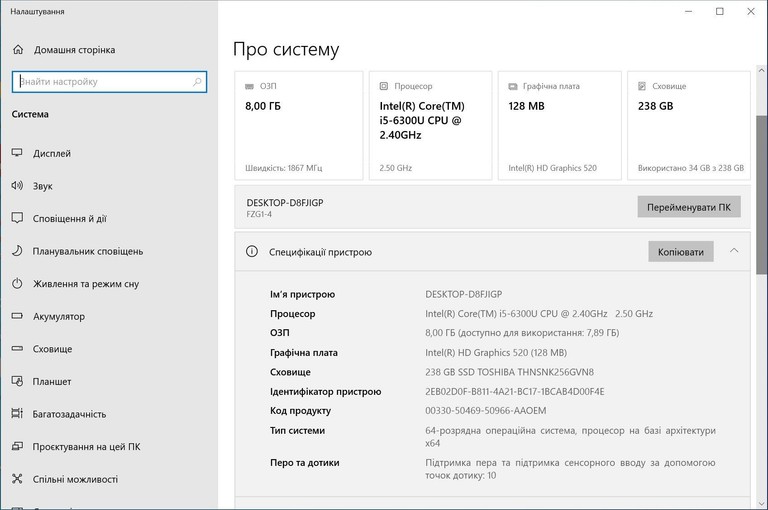Focus the Знайти настройку search field
The width and height of the screenshot is (768, 510).
(109, 82)
